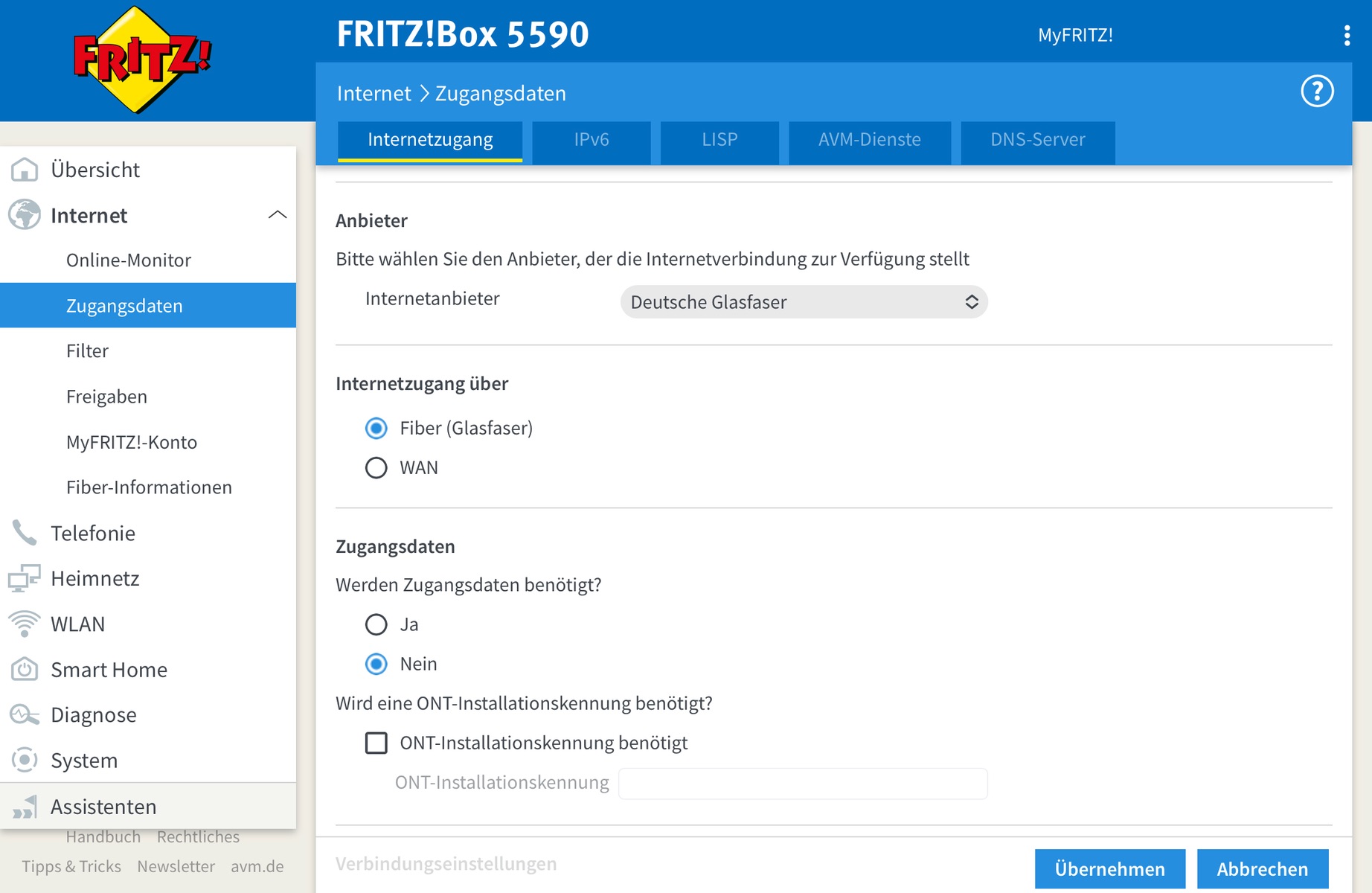Click the Smart Home power icon

point(25,669)
